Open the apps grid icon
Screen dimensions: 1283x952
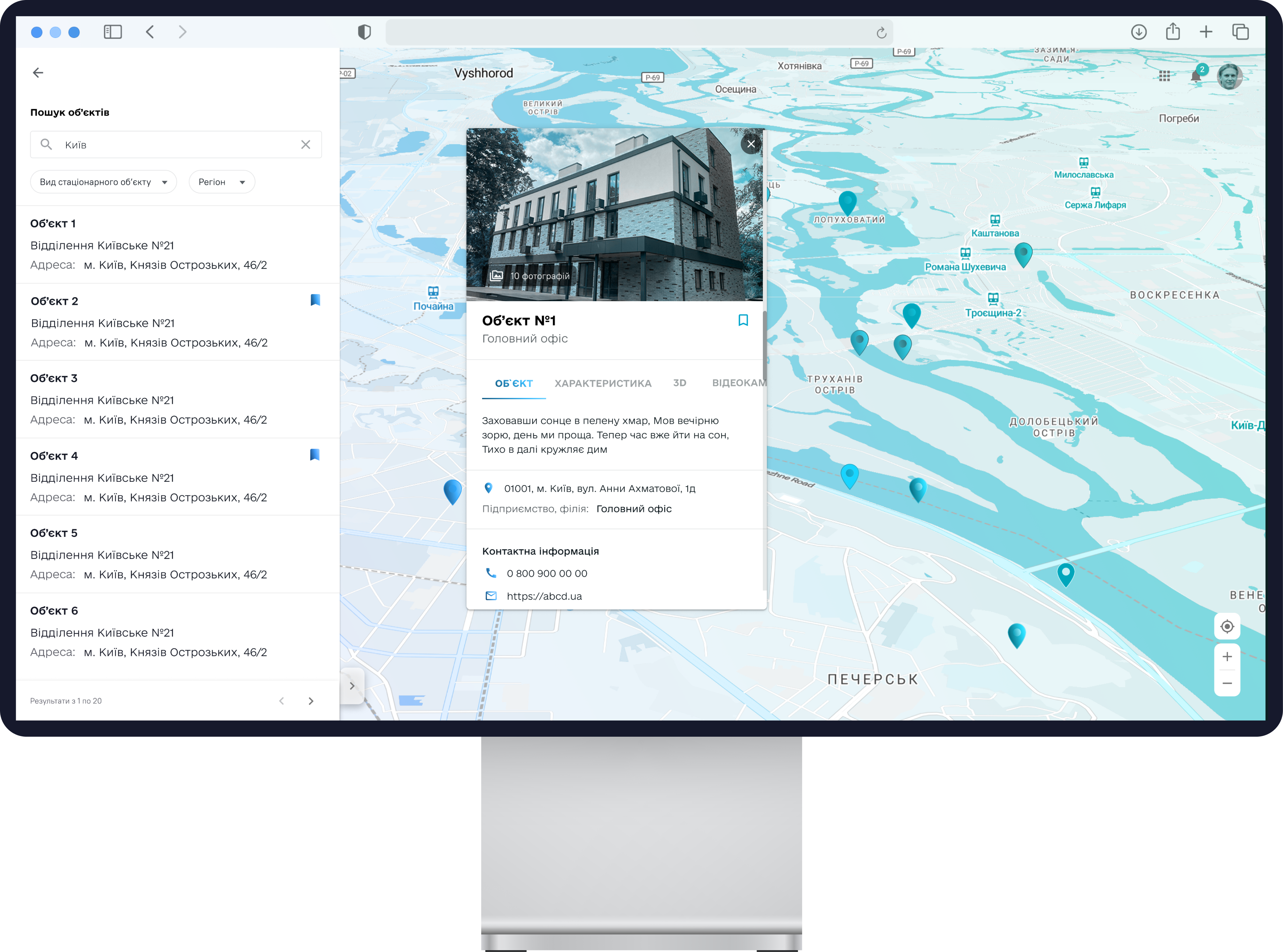click(1164, 76)
